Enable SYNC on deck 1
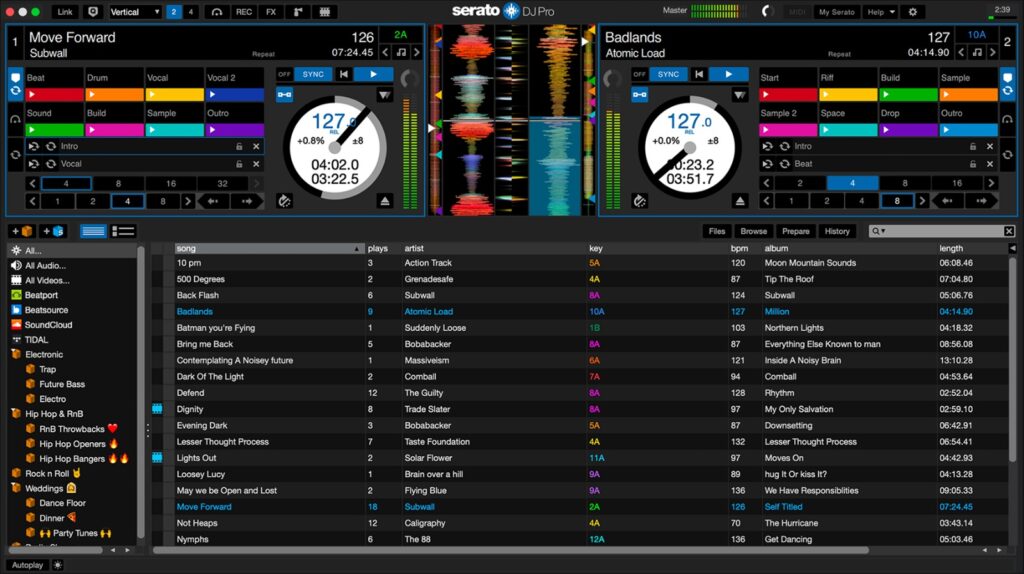Viewport: 1024px width, 574px height. [313, 74]
